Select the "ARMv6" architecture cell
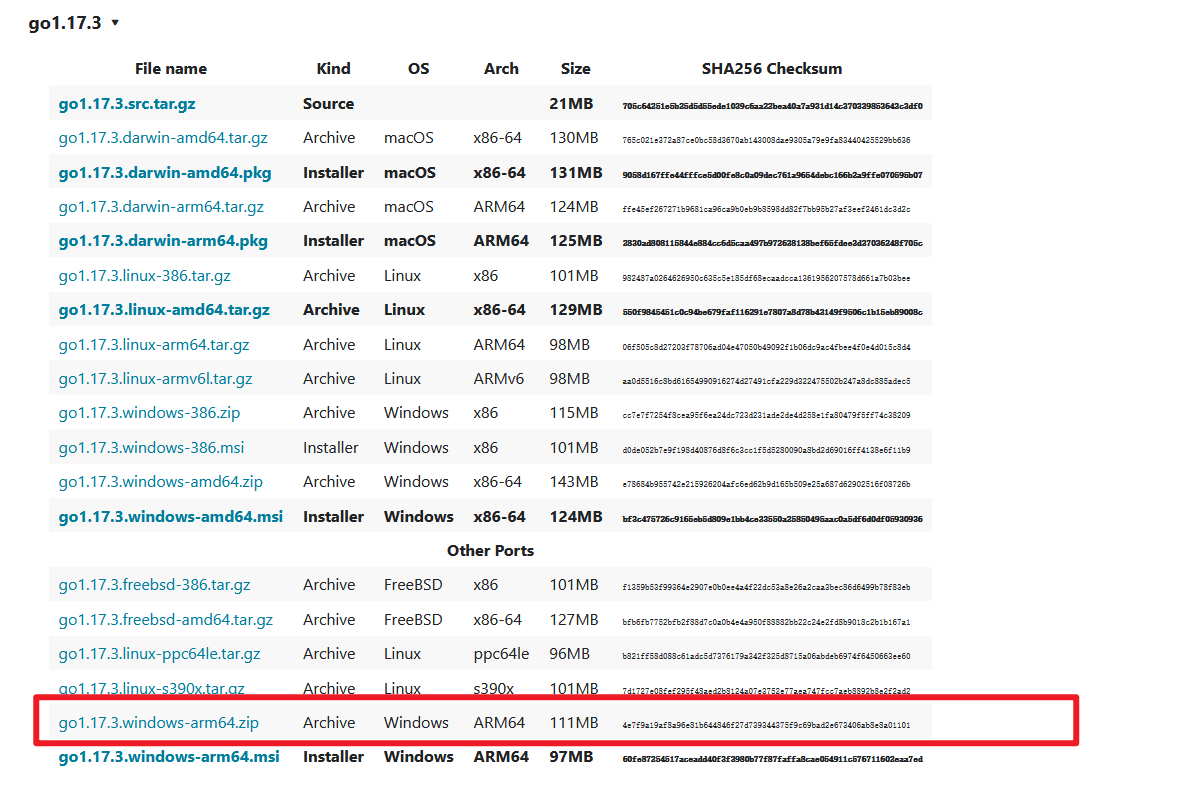 click(499, 379)
